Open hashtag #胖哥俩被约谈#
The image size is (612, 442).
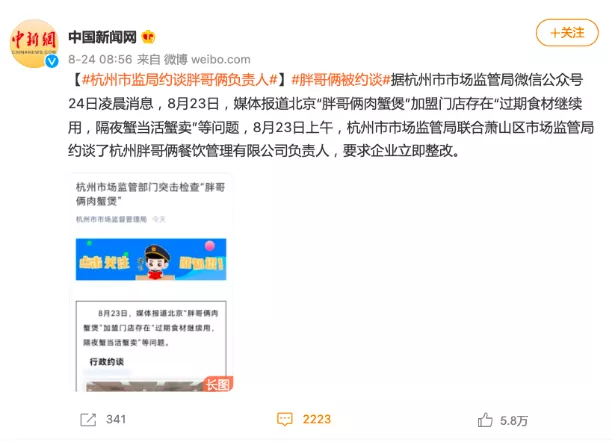[x=341, y=80]
